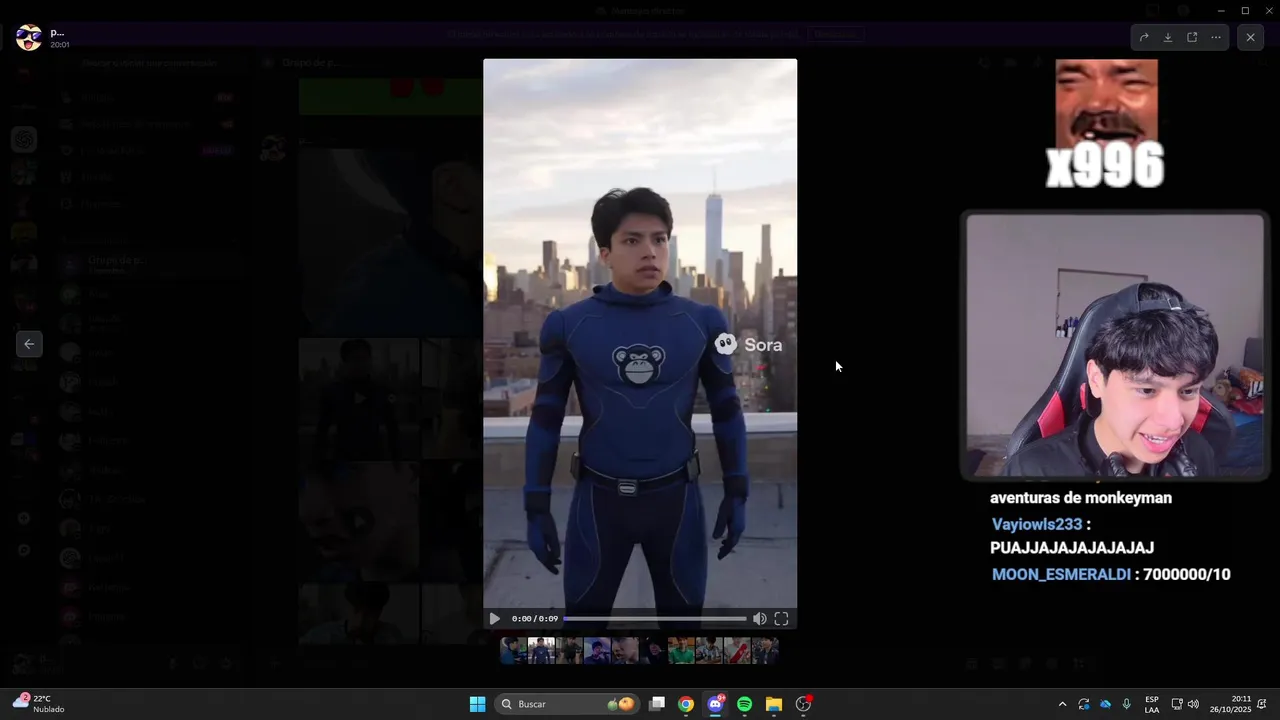Open the Windows Start menu

pos(477,704)
